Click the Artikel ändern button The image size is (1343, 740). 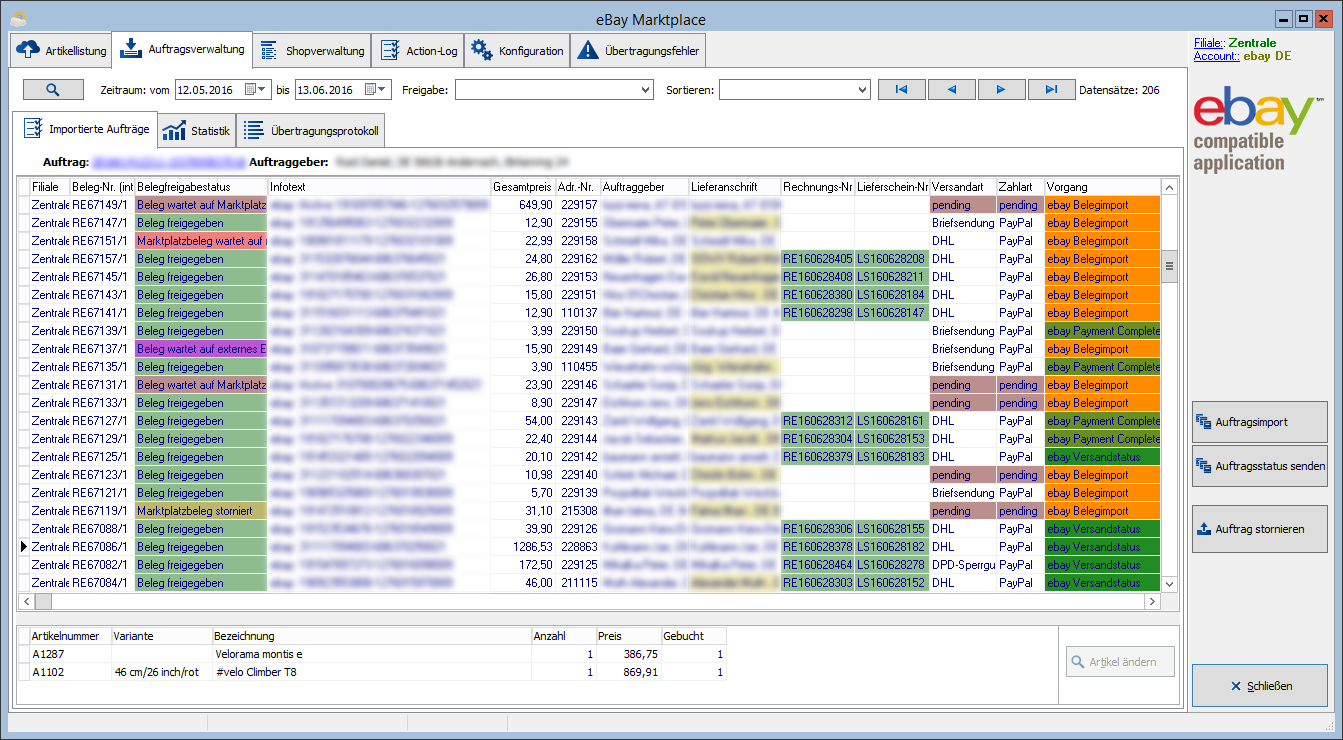pyautogui.click(x=1120, y=662)
